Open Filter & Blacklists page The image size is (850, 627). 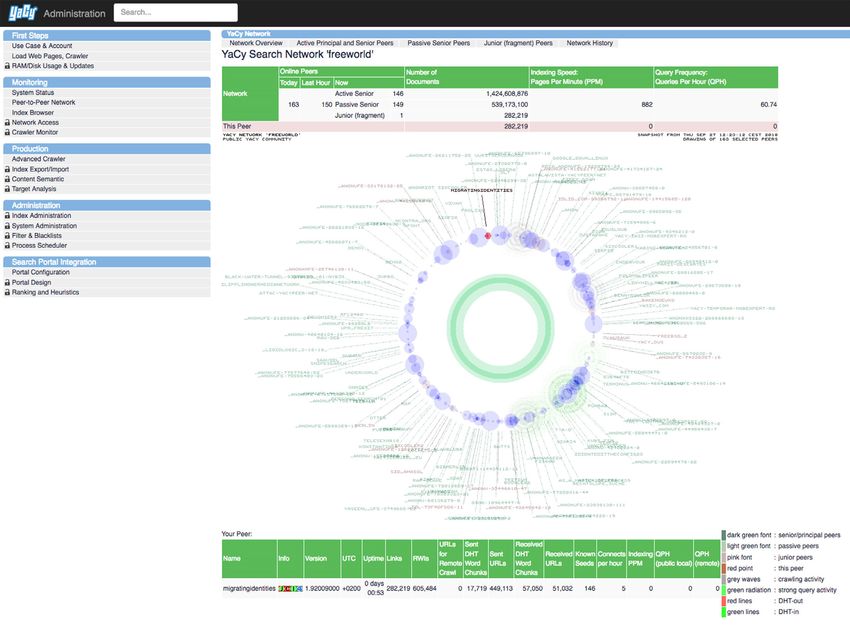pos(37,235)
